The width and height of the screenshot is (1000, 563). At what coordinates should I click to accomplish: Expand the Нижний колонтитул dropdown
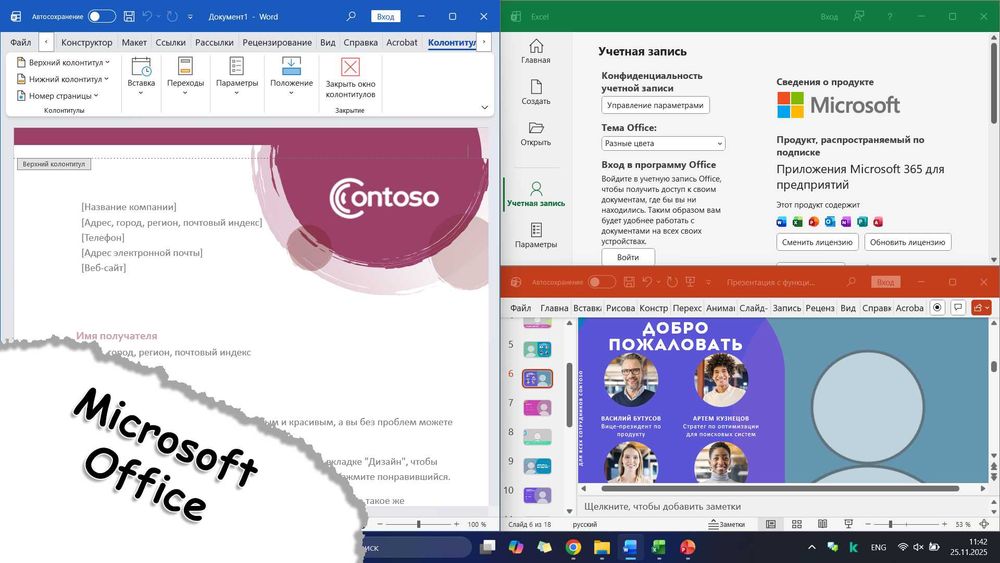(62, 79)
